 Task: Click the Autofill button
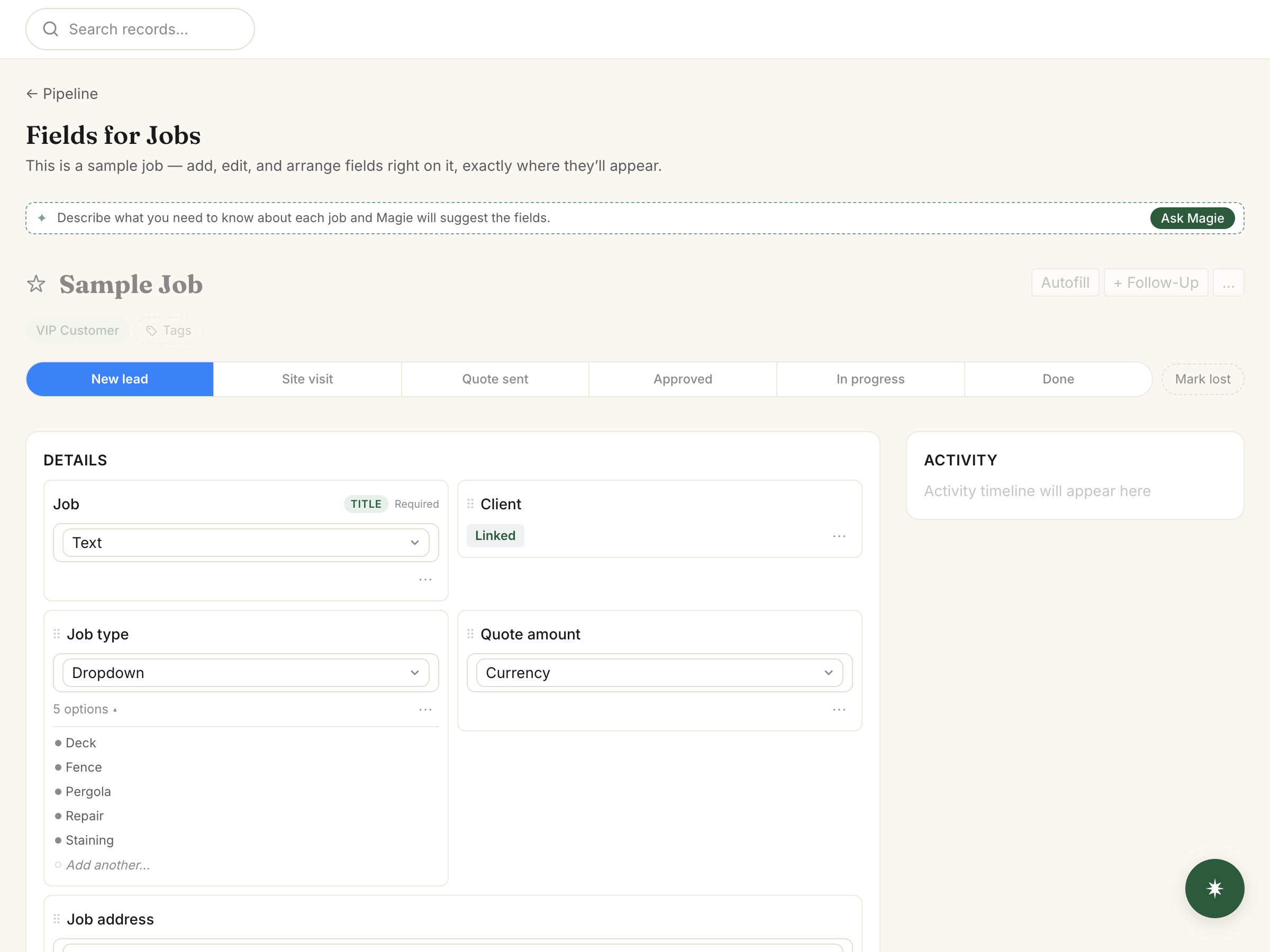click(x=1065, y=283)
